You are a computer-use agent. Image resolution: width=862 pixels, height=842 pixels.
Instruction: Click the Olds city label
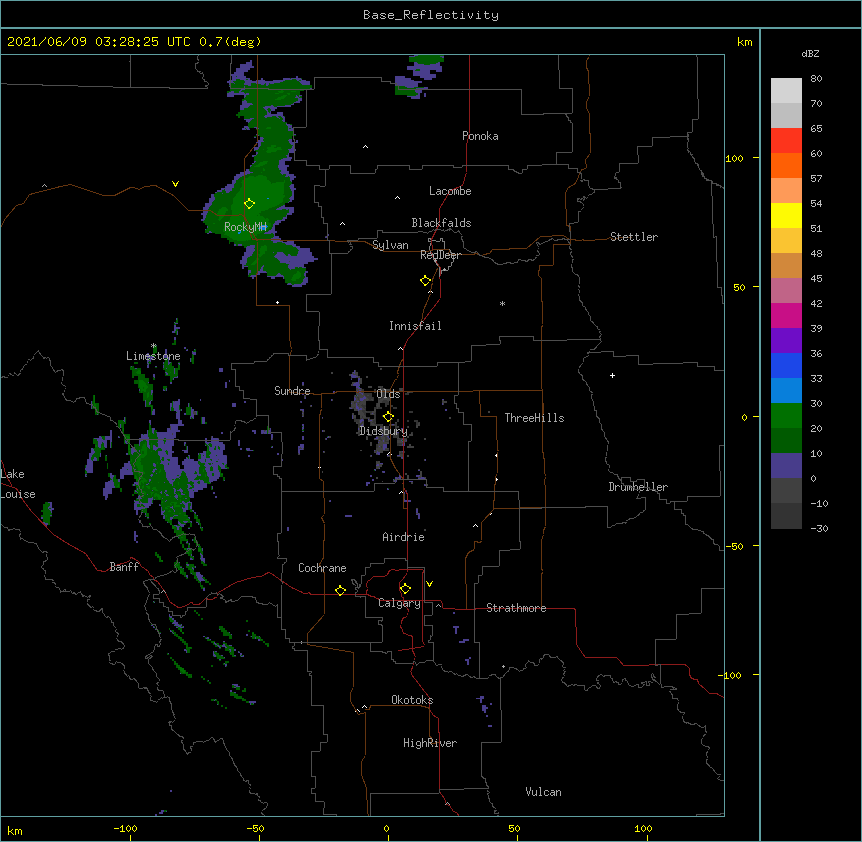(x=388, y=394)
